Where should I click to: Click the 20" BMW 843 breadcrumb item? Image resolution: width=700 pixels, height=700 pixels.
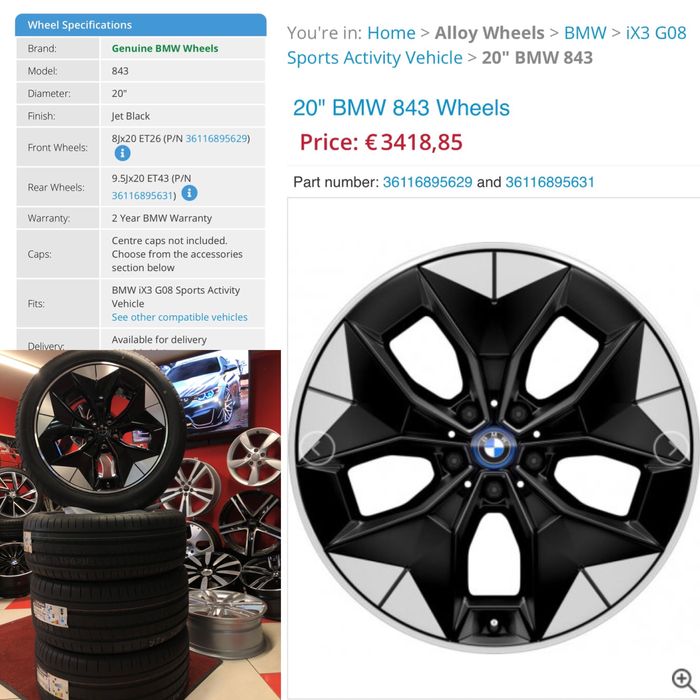click(x=537, y=58)
